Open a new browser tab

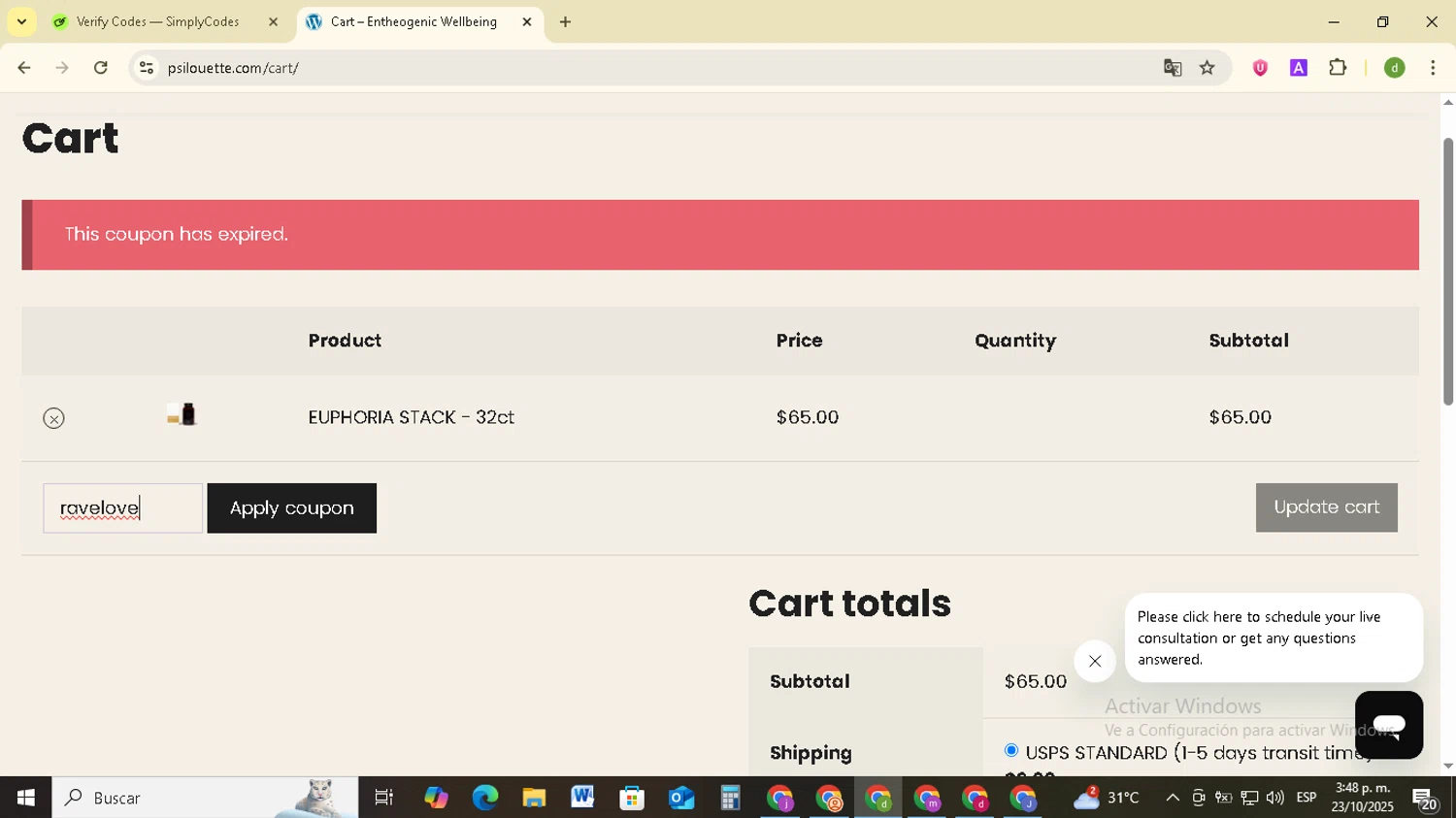tap(565, 21)
